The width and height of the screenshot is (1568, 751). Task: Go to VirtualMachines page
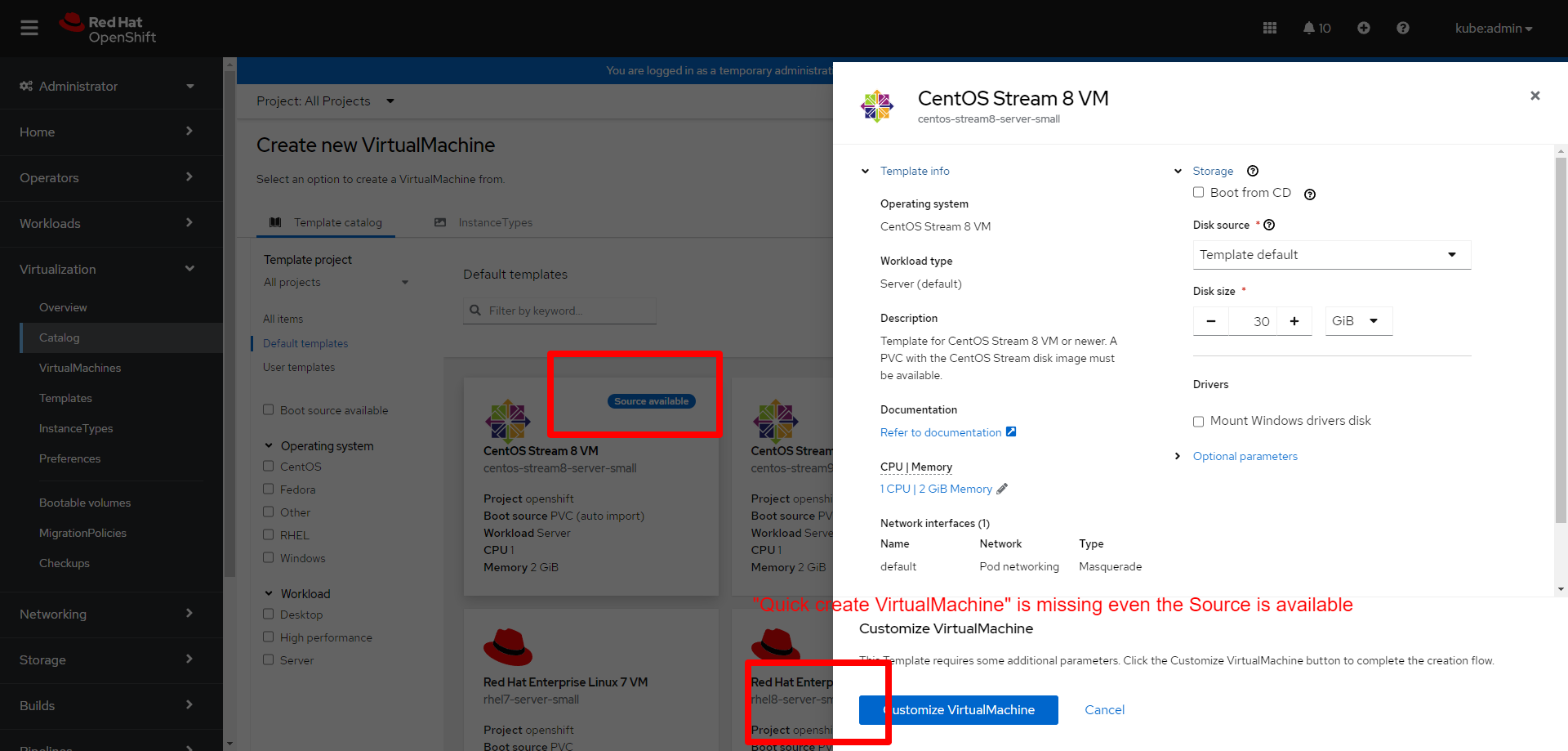[x=80, y=369]
